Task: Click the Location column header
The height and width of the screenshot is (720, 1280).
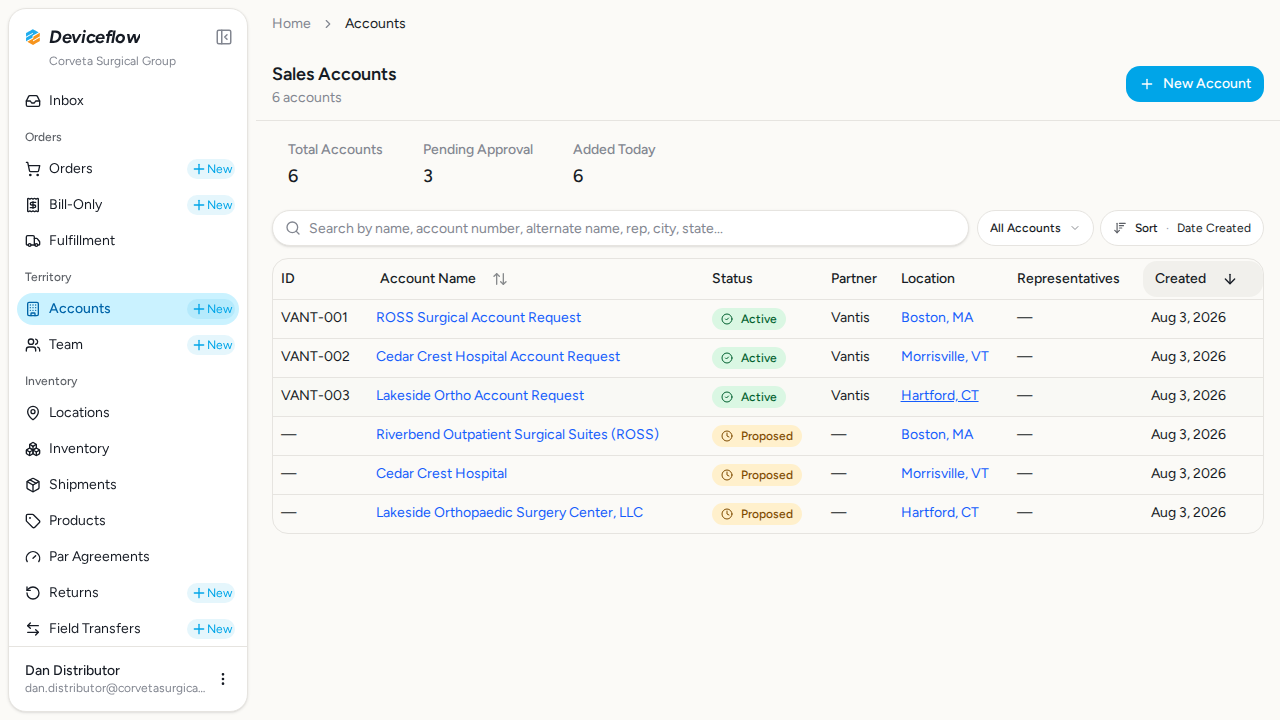Action: (x=928, y=279)
